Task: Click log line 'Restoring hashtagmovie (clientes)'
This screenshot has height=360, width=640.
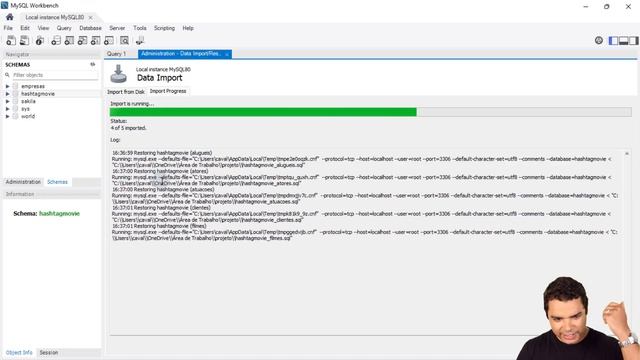Action: [x=161, y=208]
